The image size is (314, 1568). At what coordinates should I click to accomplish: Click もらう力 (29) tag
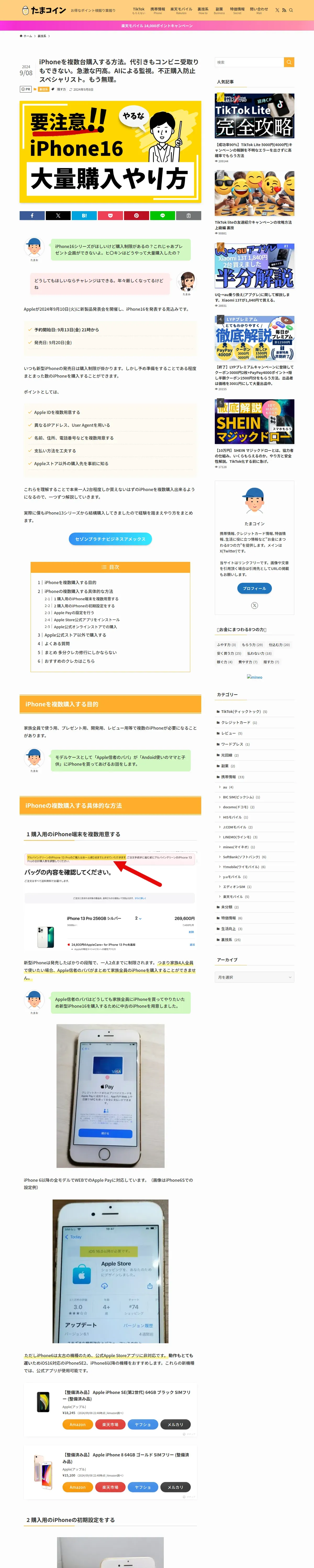pos(253,645)
